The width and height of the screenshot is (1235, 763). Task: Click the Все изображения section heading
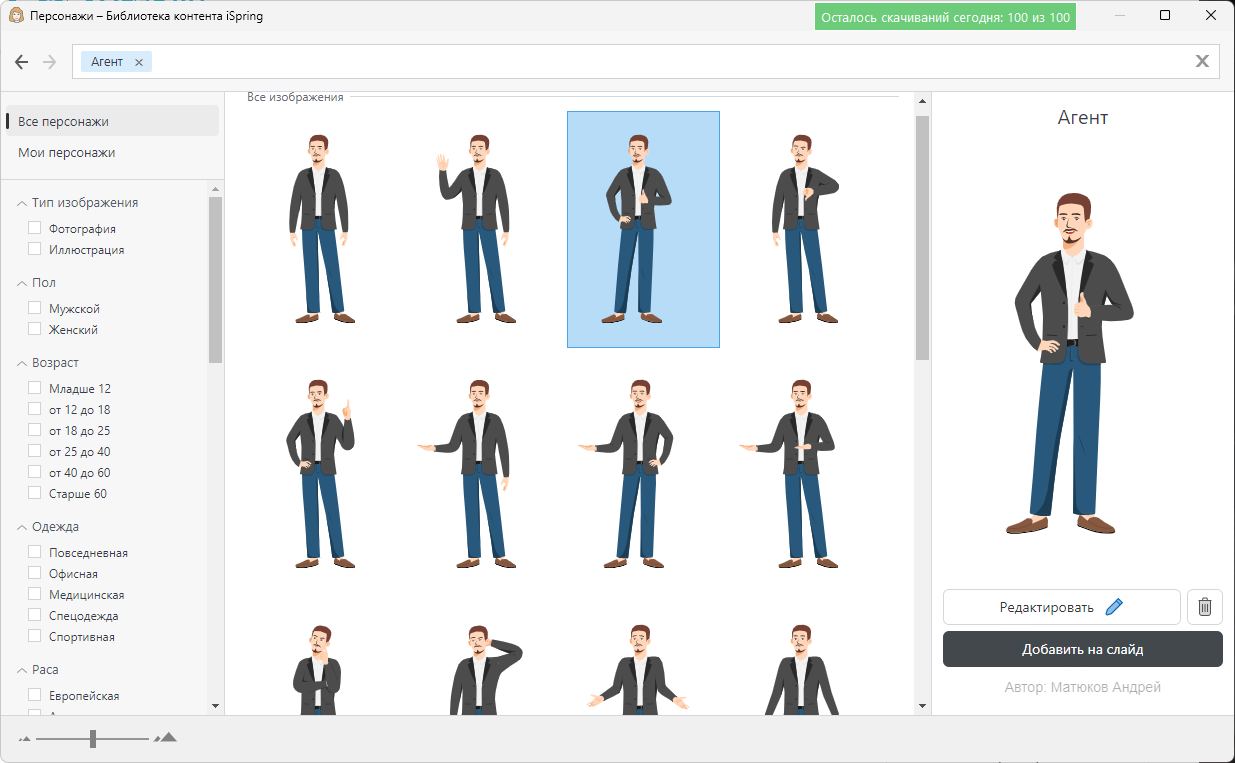295,97
